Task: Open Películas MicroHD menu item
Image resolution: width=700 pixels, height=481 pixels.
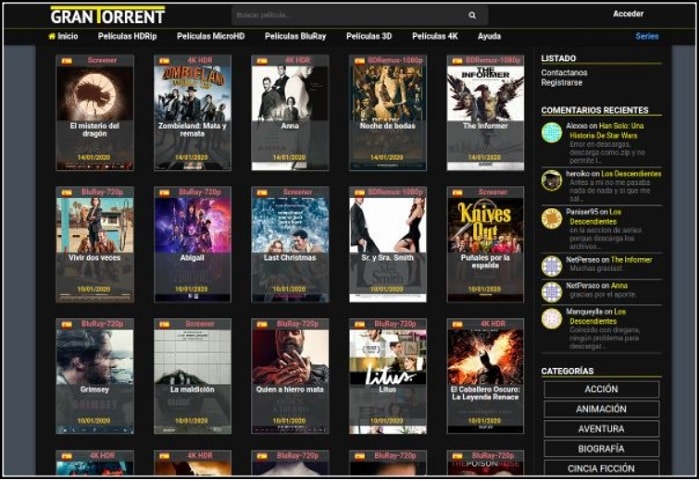Action: (x=211, y=36)
